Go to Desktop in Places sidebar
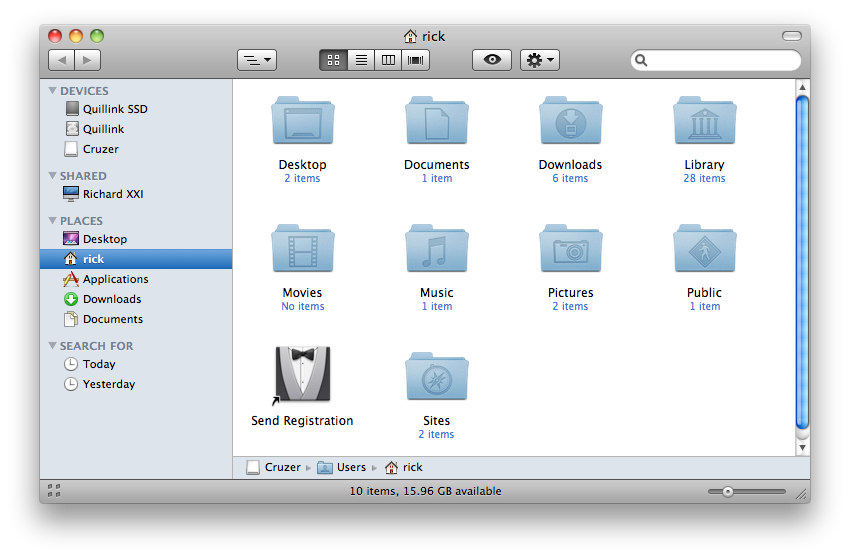850x558 pixels. pos(136,239)
